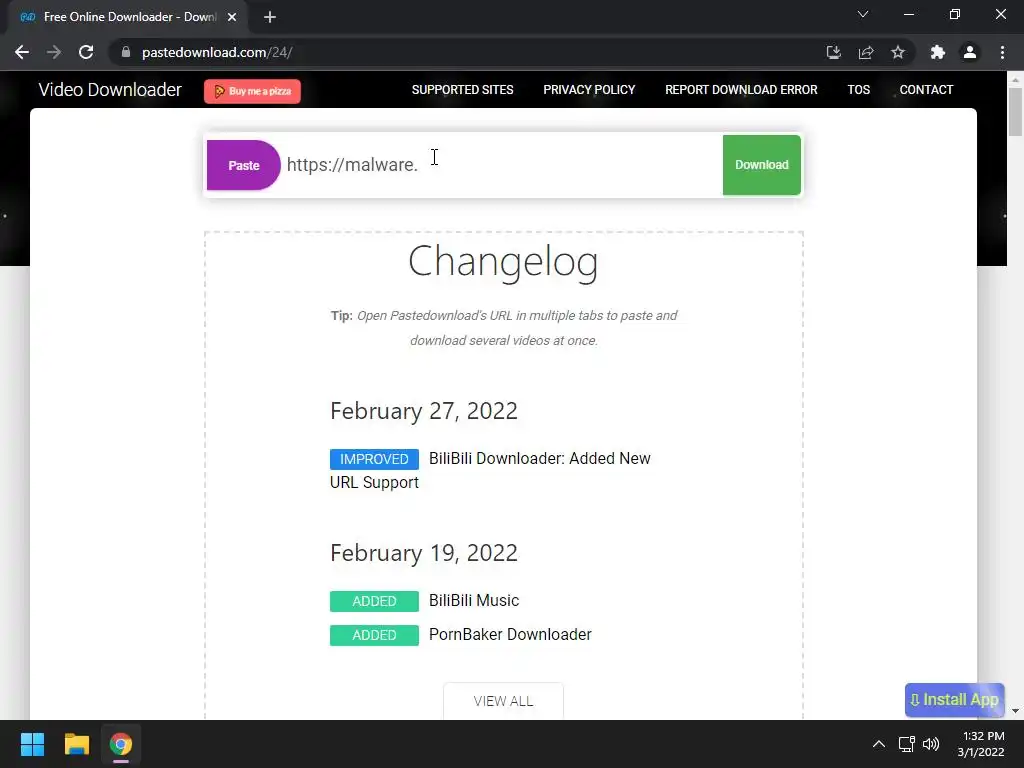Click scrollbar down arrow
1024x768 pixels.
tap(1015, 711)
